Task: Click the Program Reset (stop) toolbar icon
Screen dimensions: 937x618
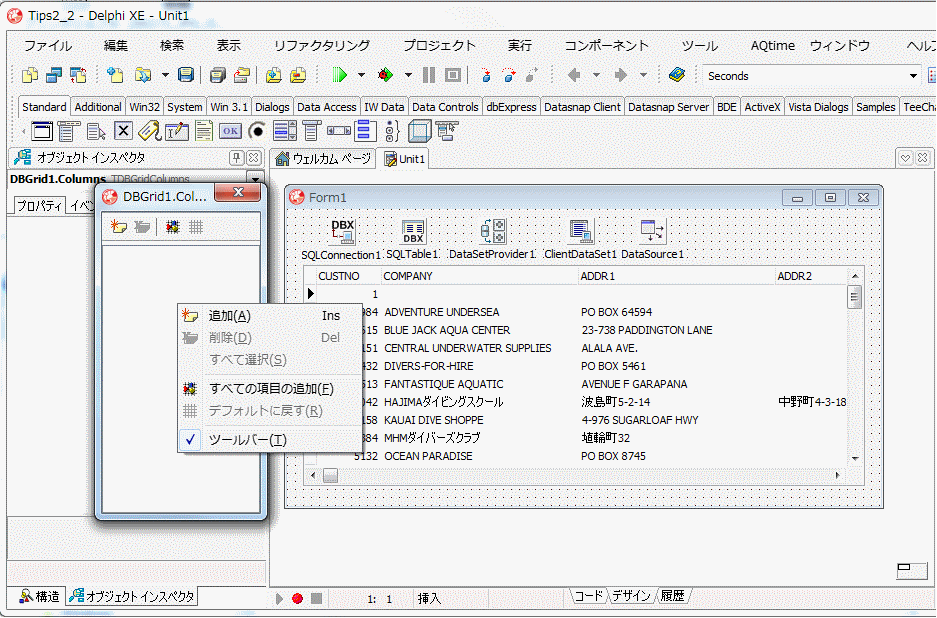Action: coord(453,75)
